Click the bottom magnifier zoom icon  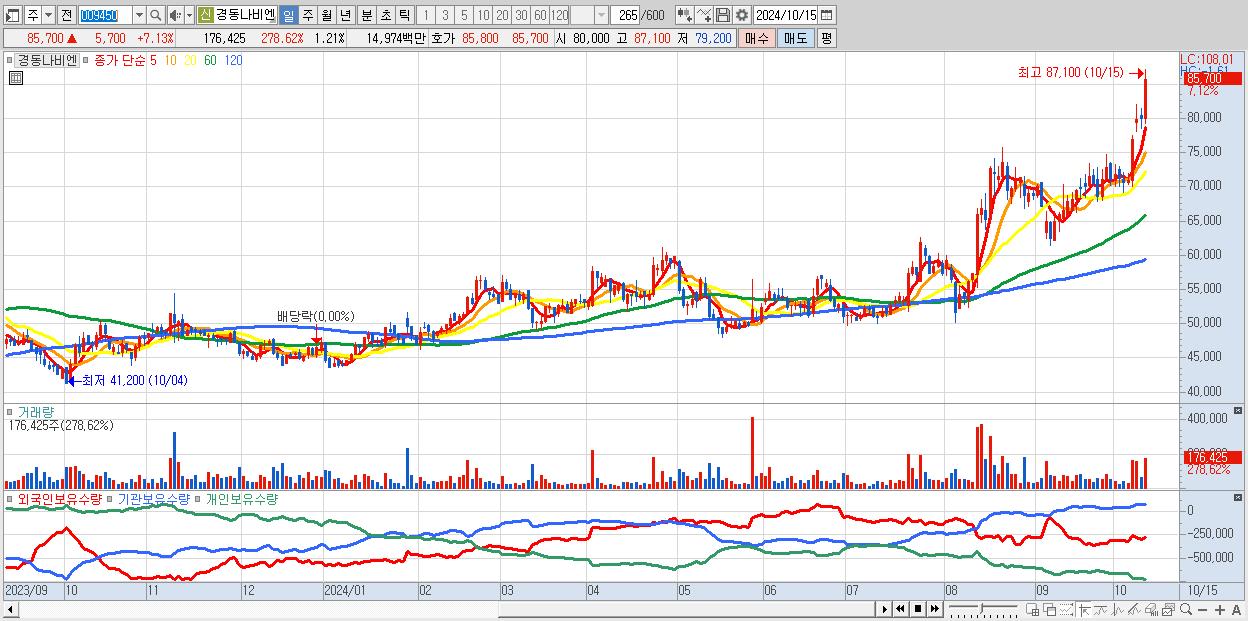point(1186,610)
